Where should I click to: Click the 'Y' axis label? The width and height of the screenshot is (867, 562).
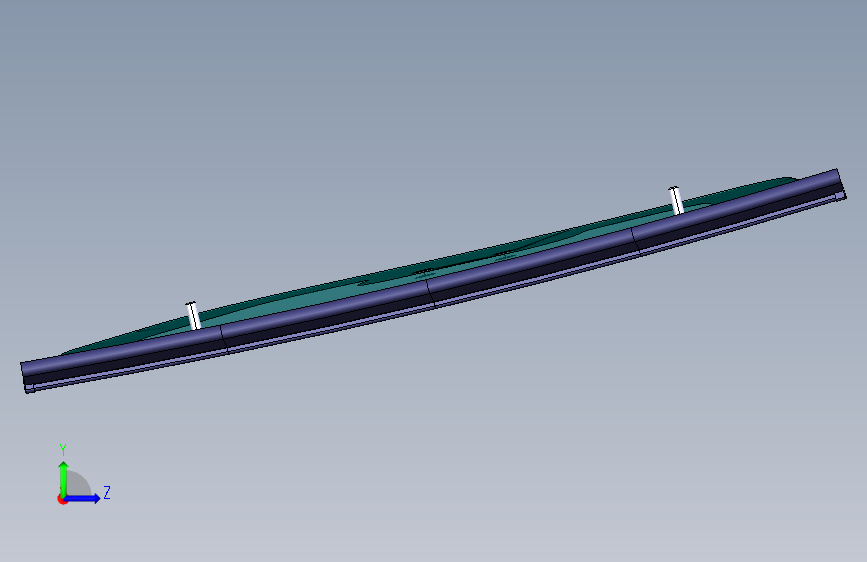63,450
